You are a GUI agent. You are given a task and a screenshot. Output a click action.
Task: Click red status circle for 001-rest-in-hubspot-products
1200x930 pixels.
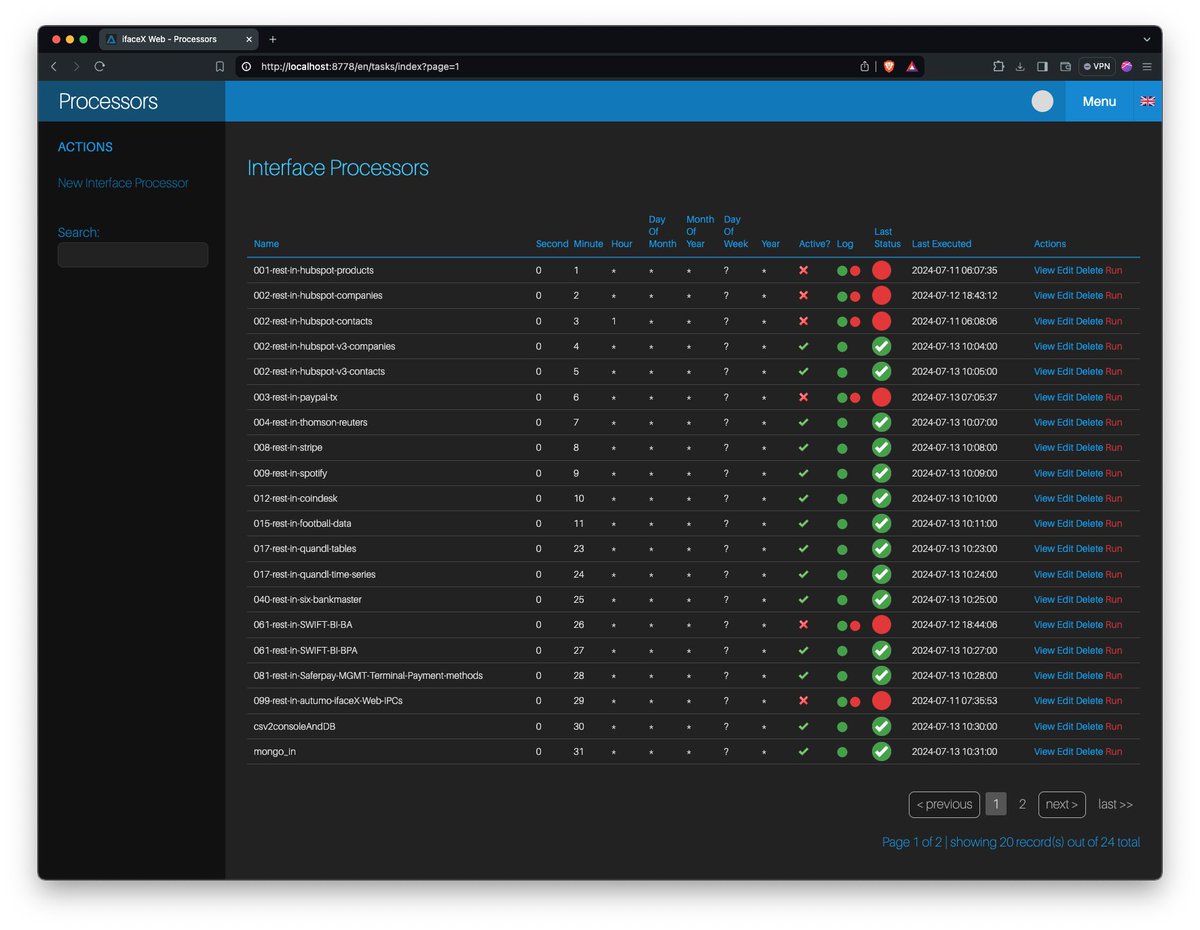[x=881, y=270]
